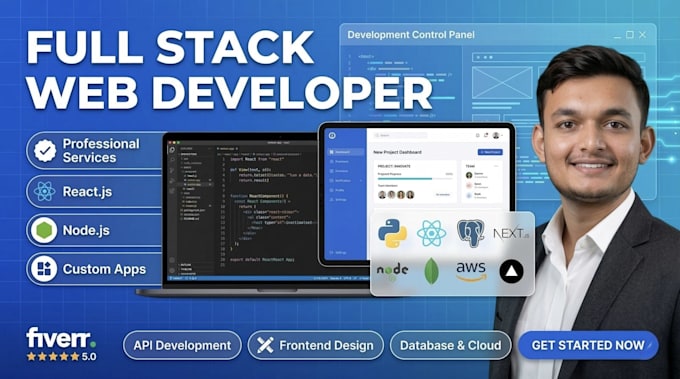
Task: Click the FULL STACK WEB DEVELOPER headline
Action: 229,70
